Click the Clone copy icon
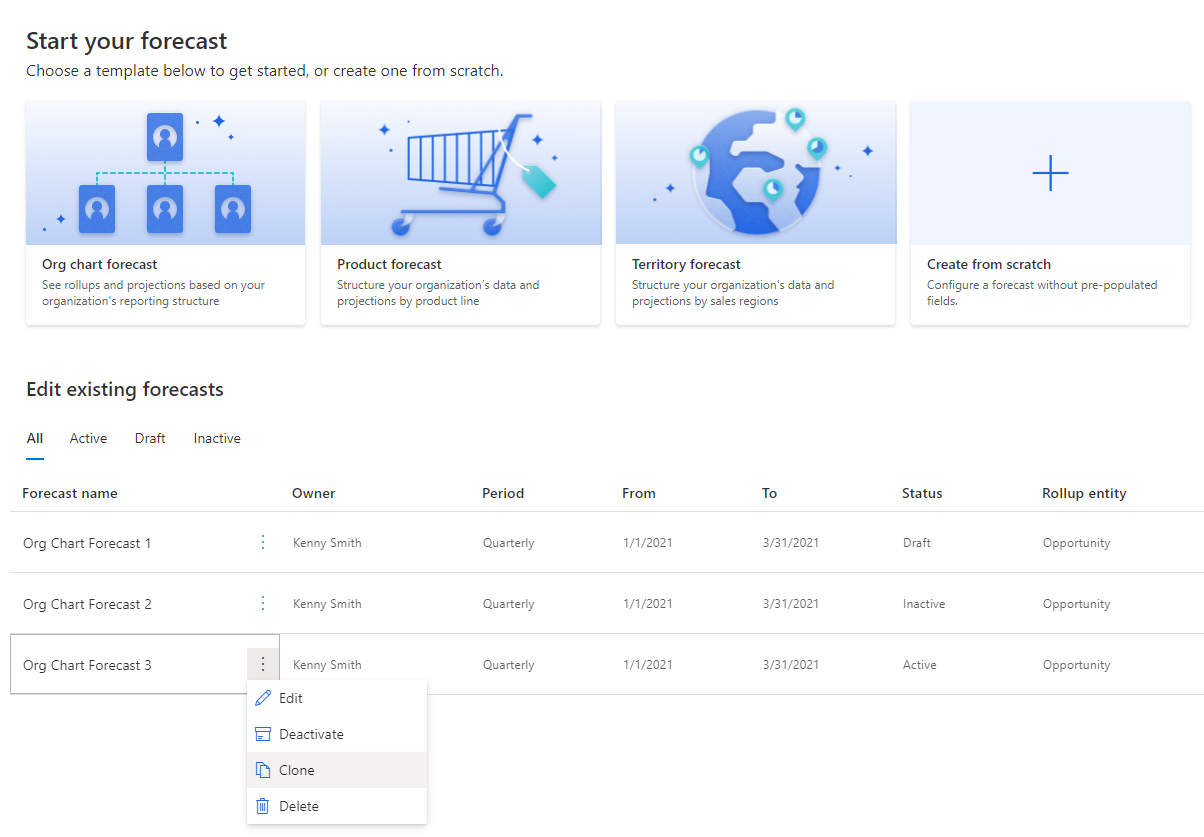This screenshot has height=837, width=1204. pos(263,770)
